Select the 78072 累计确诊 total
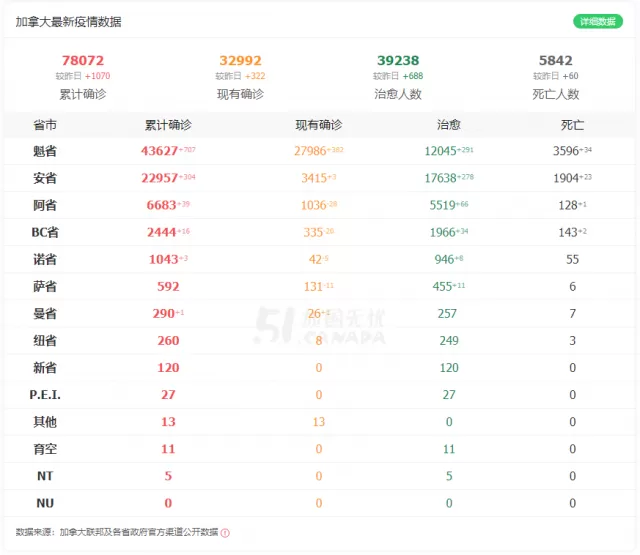This screenshot has width=640, height=555. point(83,60)
